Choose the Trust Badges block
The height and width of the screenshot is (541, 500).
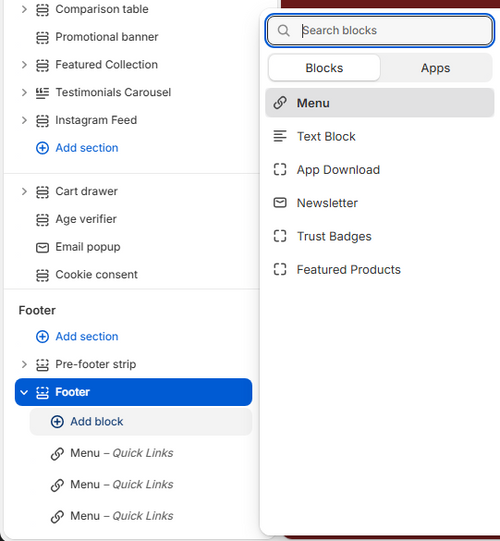[x=380, y=236]
